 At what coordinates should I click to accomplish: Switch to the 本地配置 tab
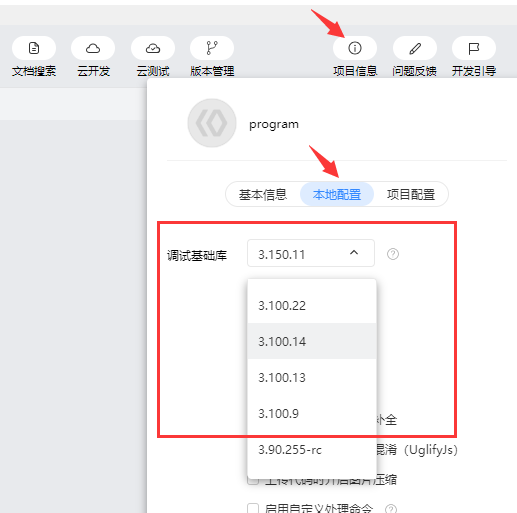pyautogui.click(x=337, y=194)
